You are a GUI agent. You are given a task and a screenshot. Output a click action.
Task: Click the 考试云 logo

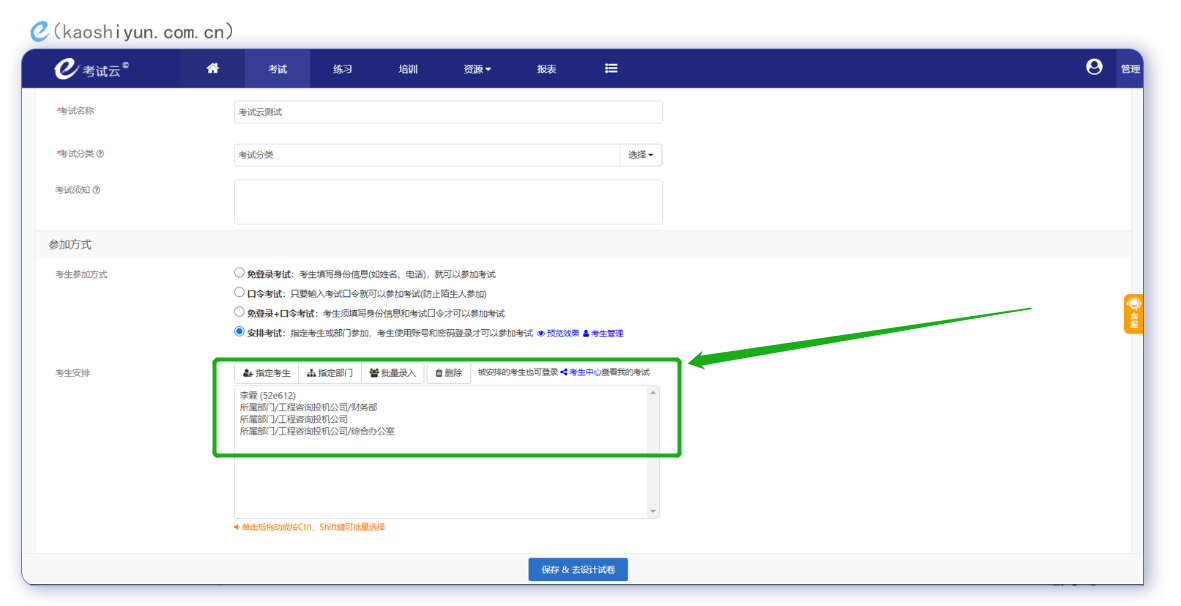[93, 69]
